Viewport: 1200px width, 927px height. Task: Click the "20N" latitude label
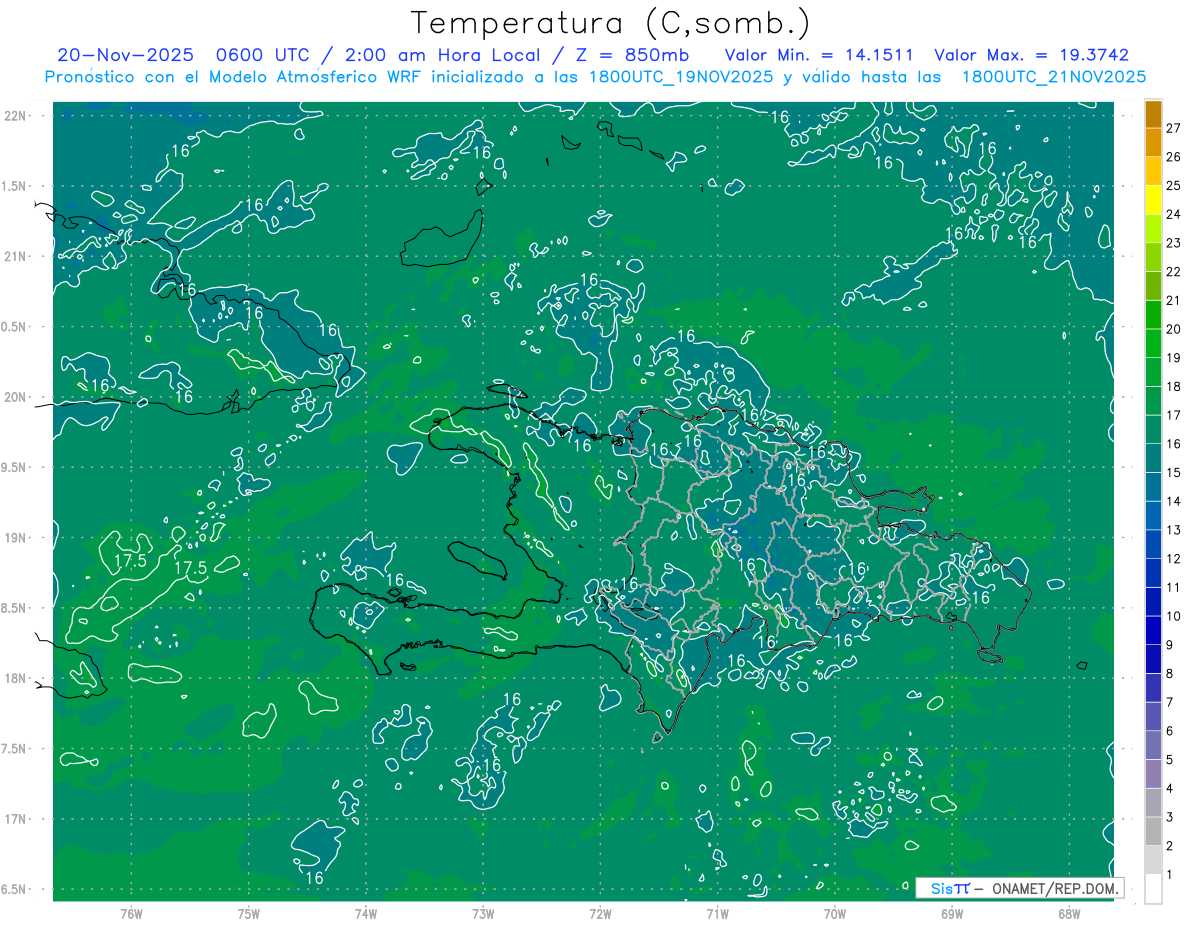pos(16,397)
